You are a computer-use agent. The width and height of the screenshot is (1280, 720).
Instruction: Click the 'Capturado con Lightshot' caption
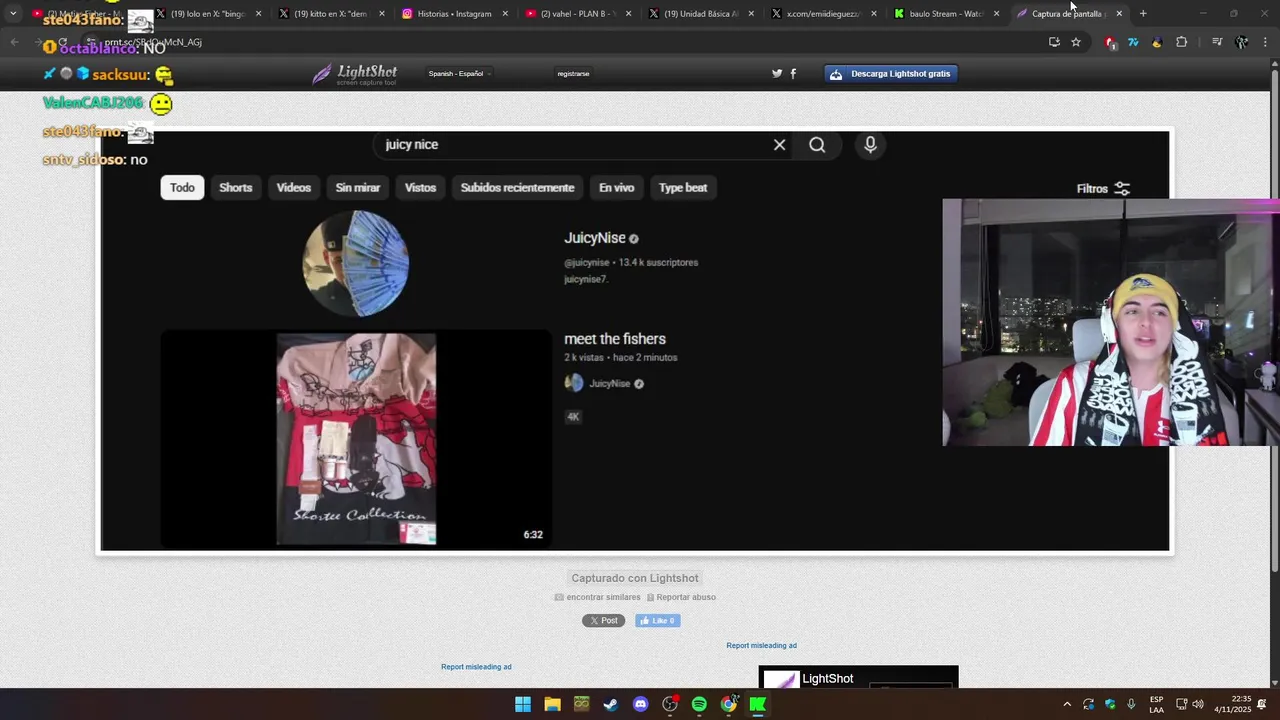635,578
